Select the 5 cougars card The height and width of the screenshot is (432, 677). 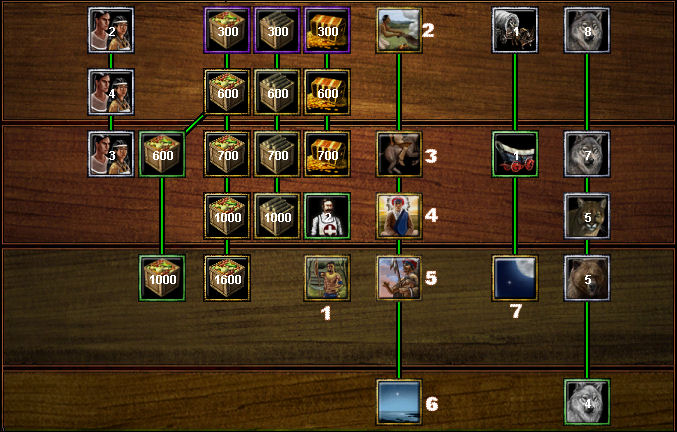(587, 216)
